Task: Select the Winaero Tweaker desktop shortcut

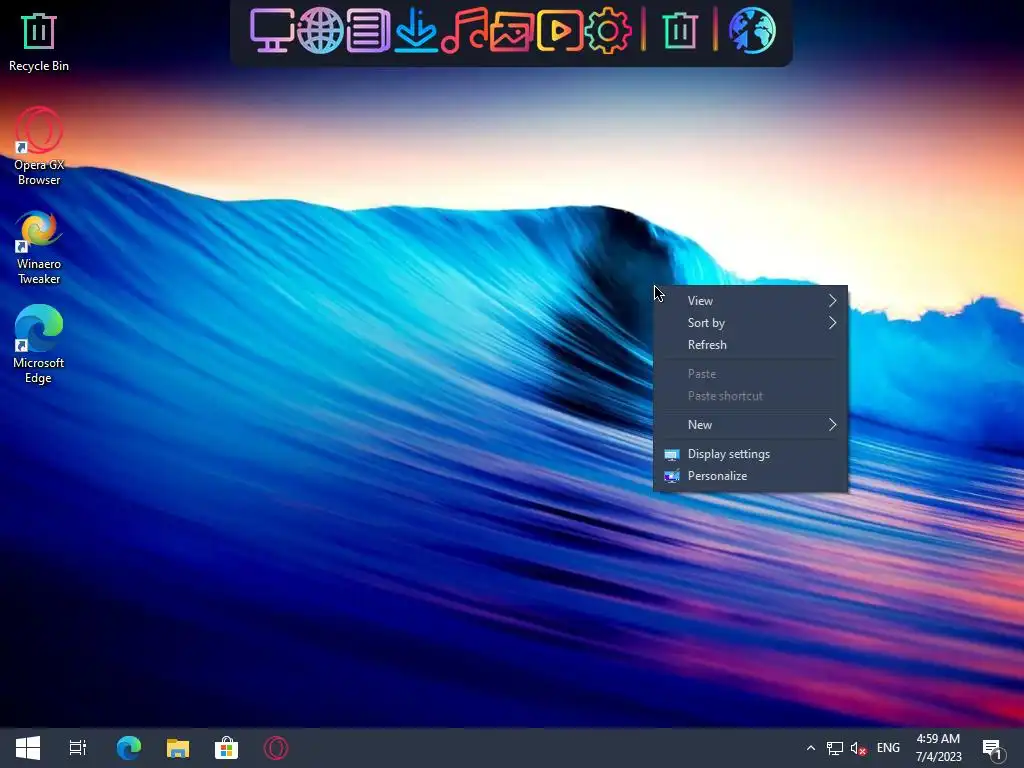Action: click(39, 248)
